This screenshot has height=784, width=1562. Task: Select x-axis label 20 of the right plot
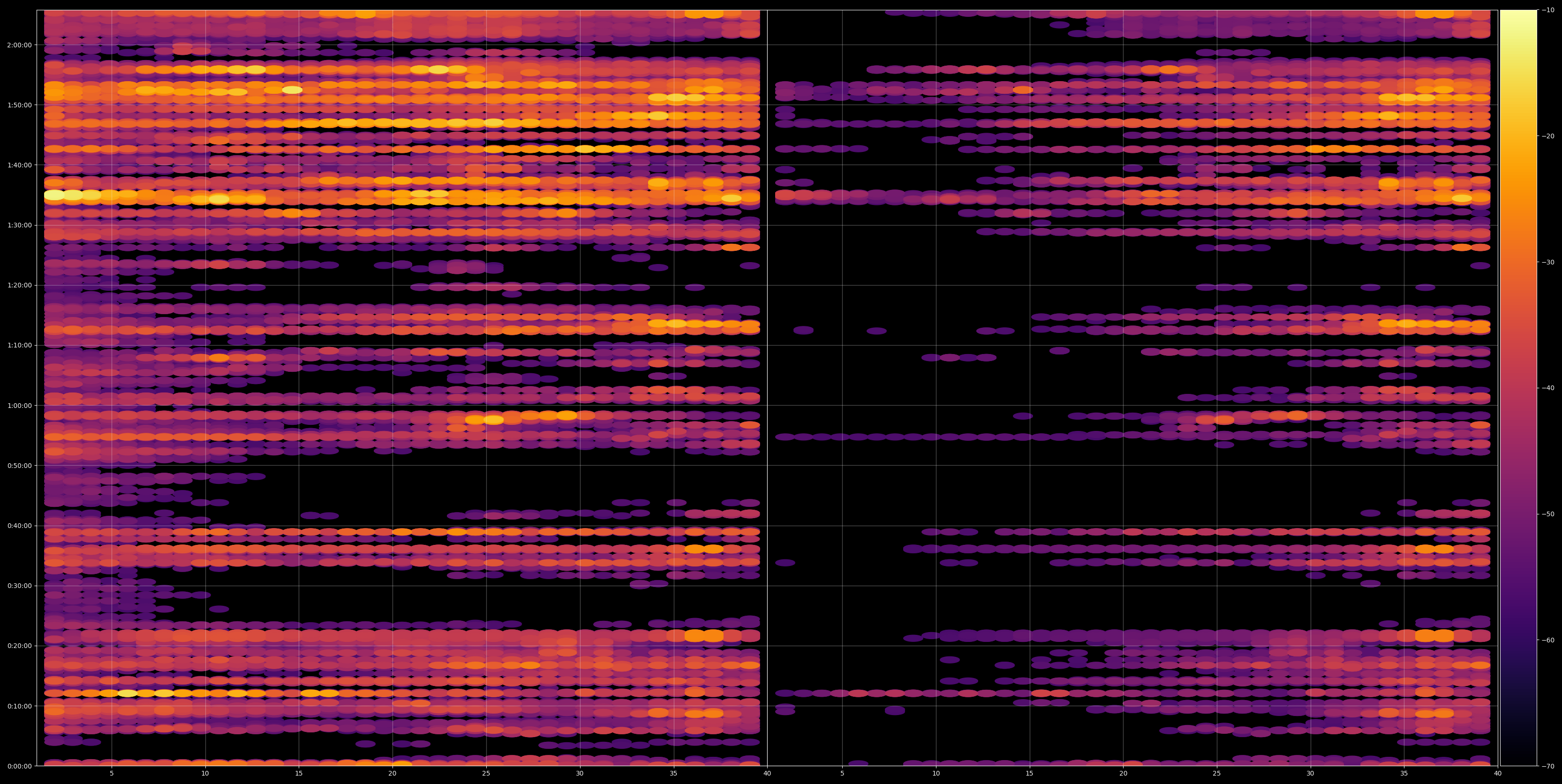click(x=1123, y=774)
